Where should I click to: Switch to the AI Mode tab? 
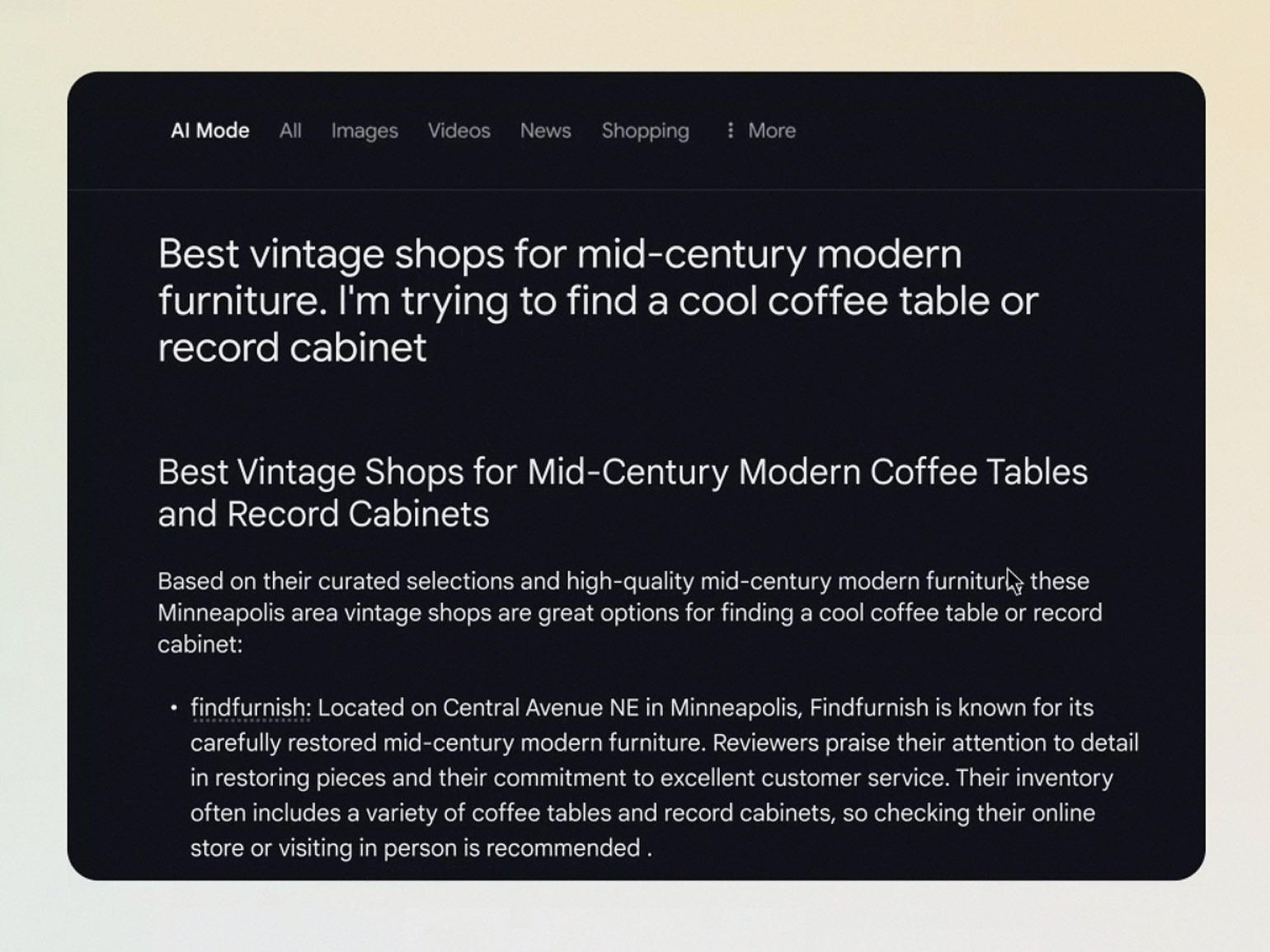(x=209, y=130)
